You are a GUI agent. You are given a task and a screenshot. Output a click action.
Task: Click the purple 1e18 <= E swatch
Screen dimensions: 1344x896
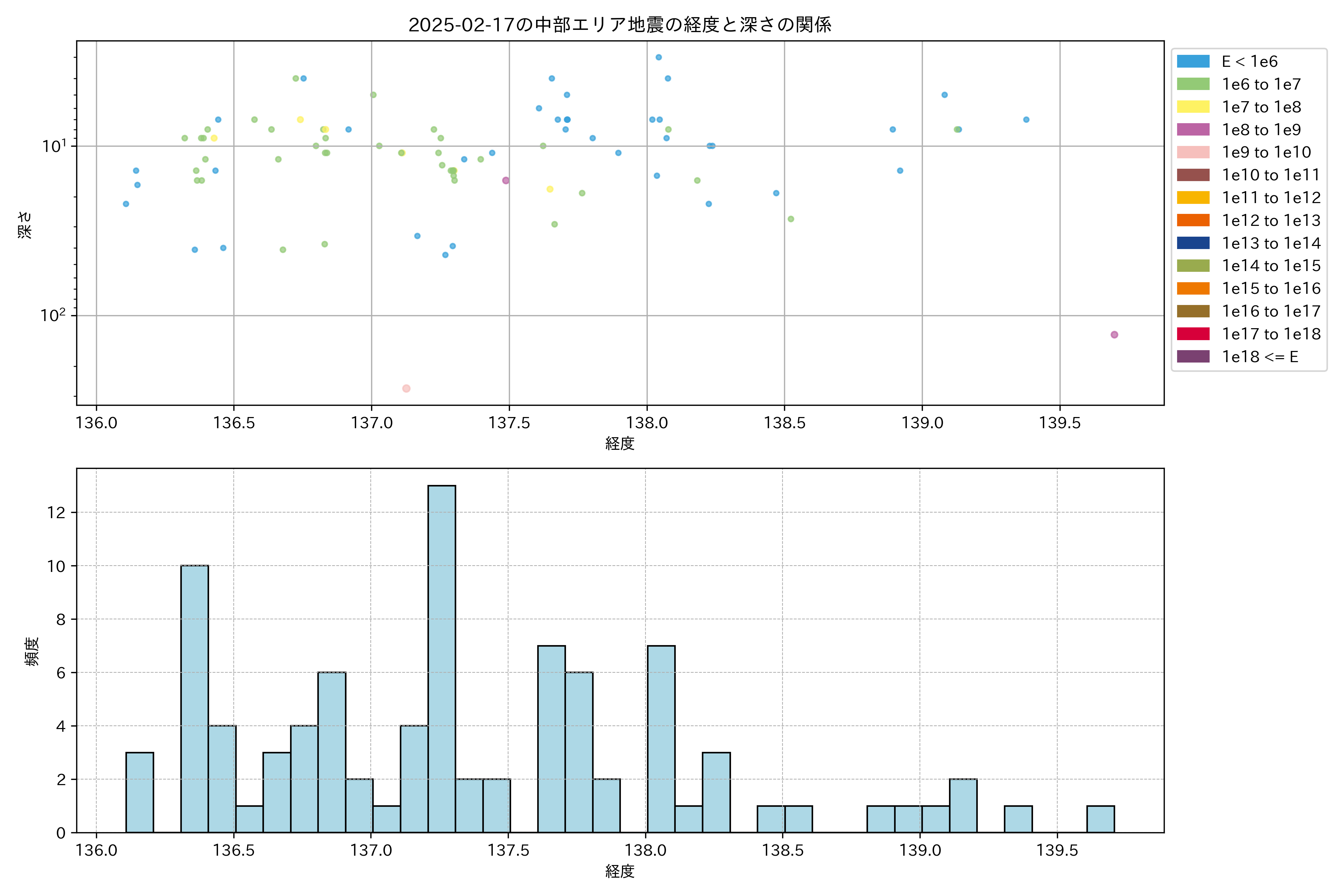tap(1192, 357)
